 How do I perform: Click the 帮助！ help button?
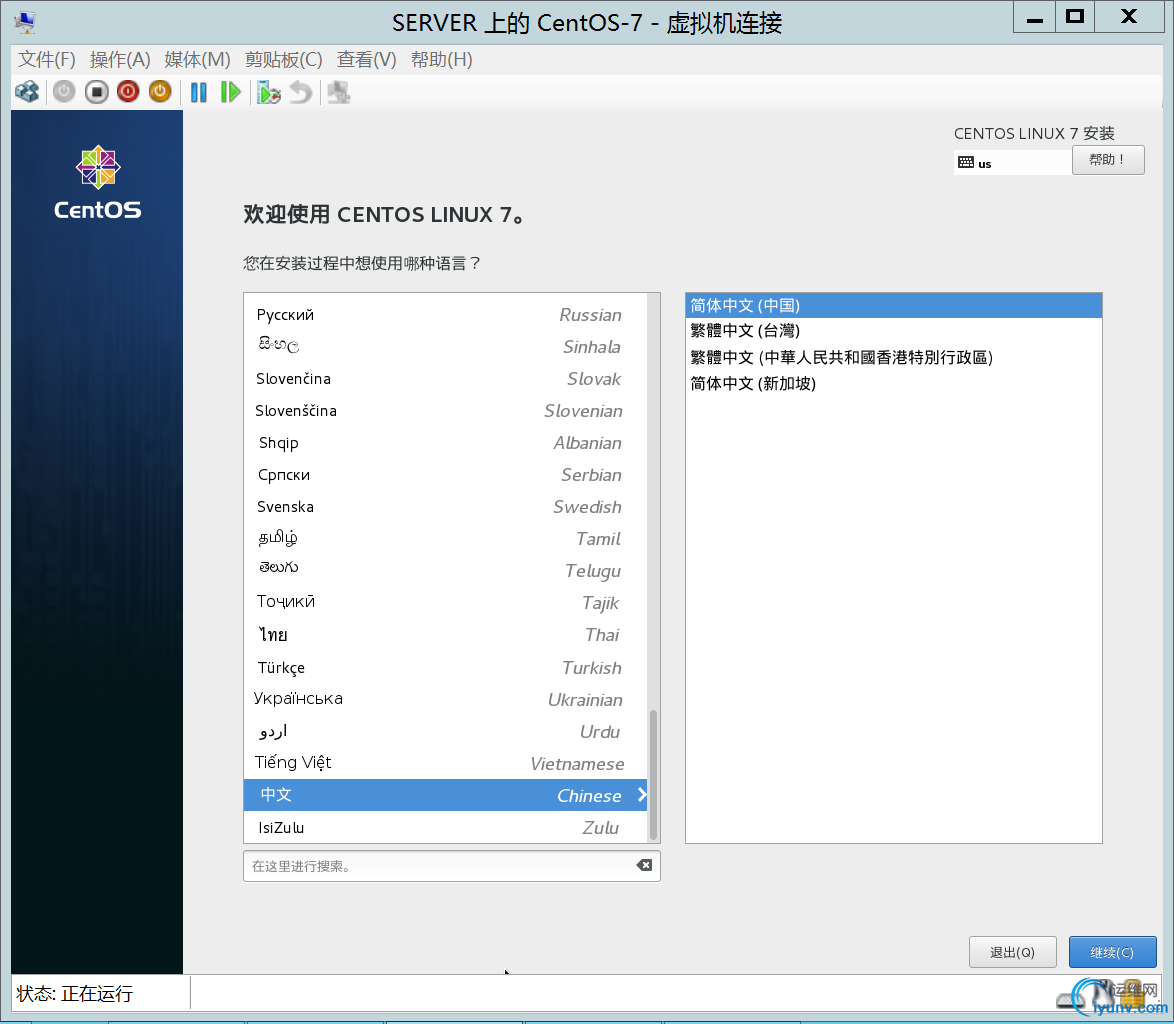click(1107, 160)
